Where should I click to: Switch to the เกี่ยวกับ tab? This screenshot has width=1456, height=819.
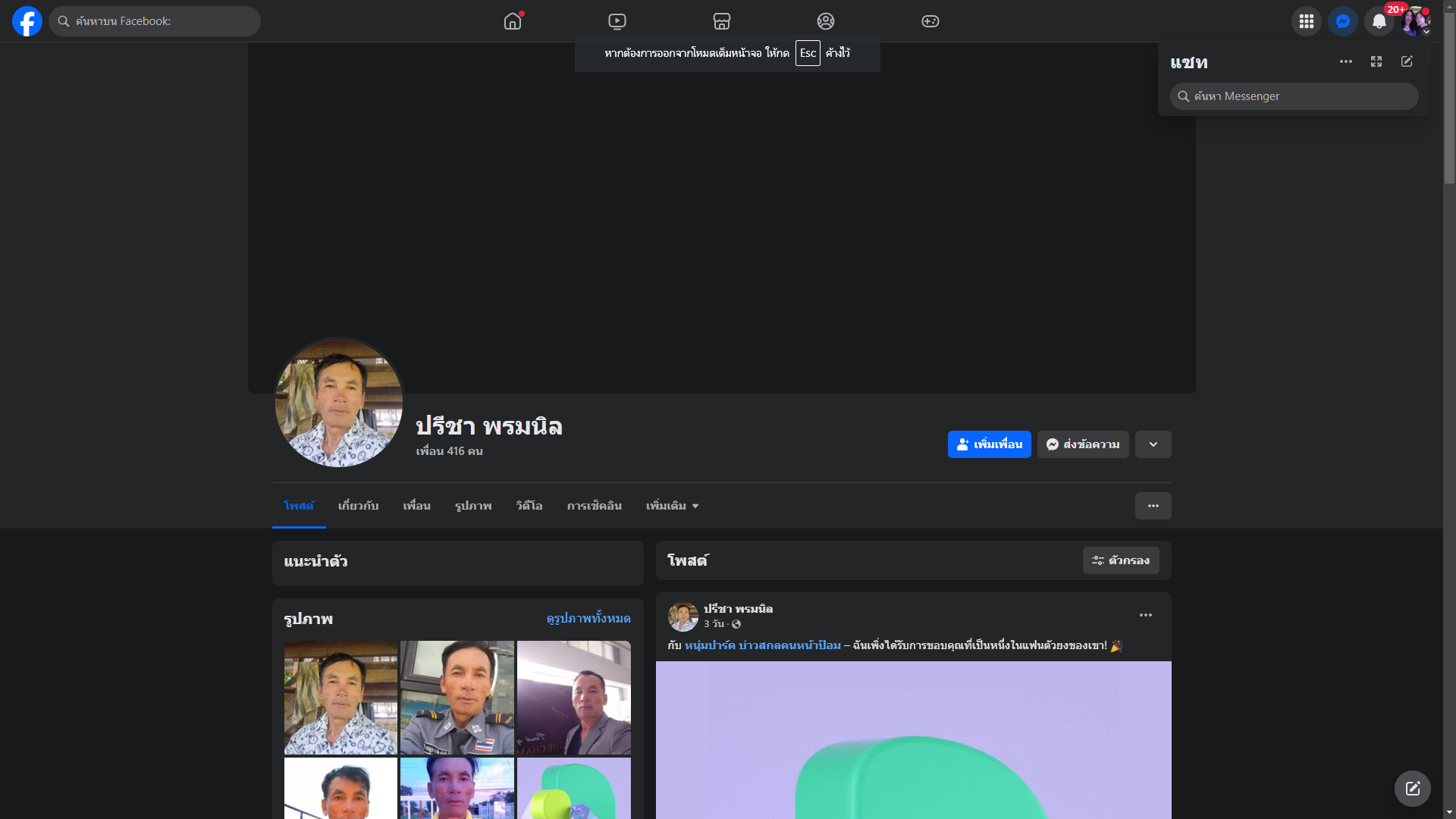click(x=358, y=506)
